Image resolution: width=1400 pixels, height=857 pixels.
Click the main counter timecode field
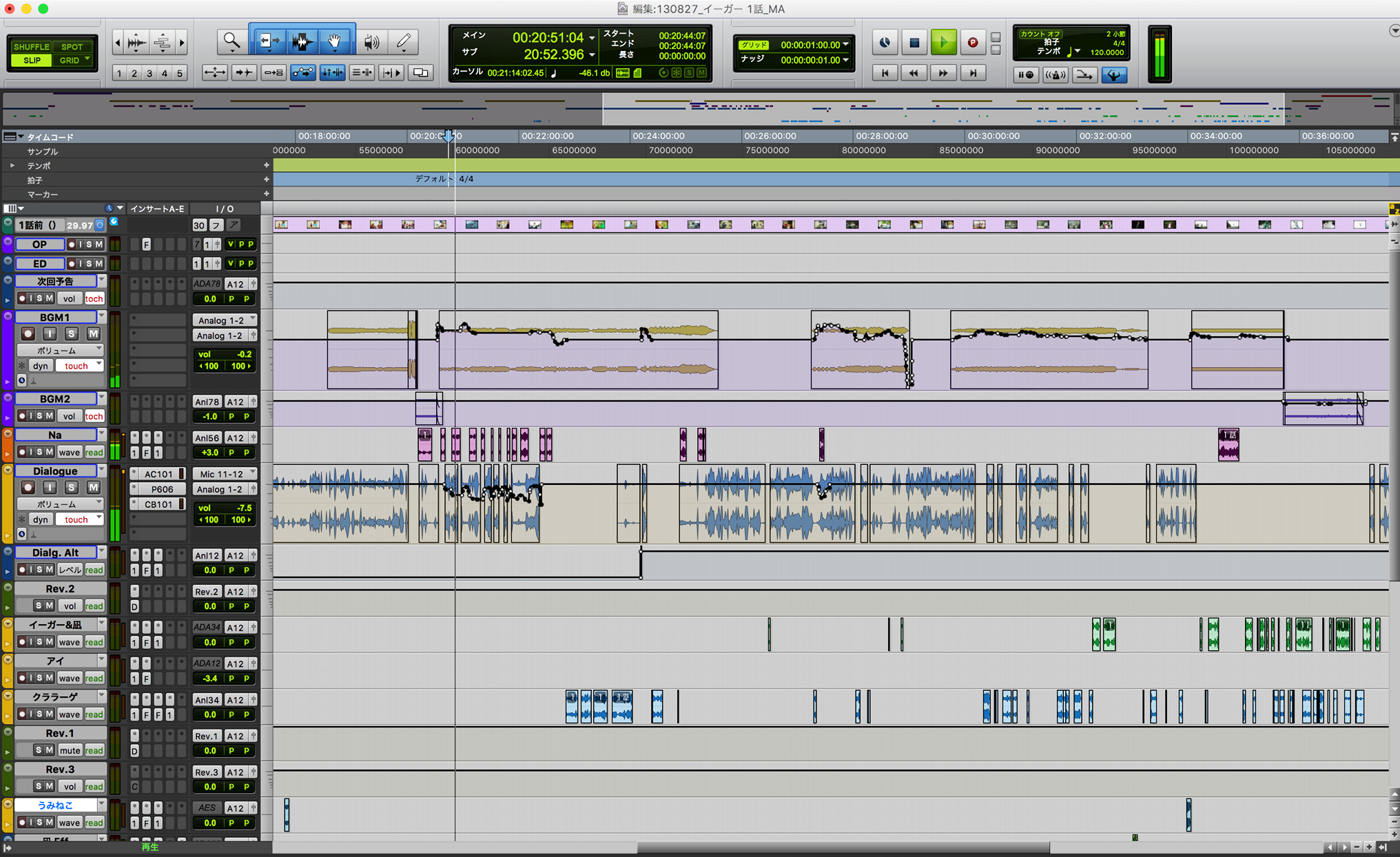click(548, 37)
